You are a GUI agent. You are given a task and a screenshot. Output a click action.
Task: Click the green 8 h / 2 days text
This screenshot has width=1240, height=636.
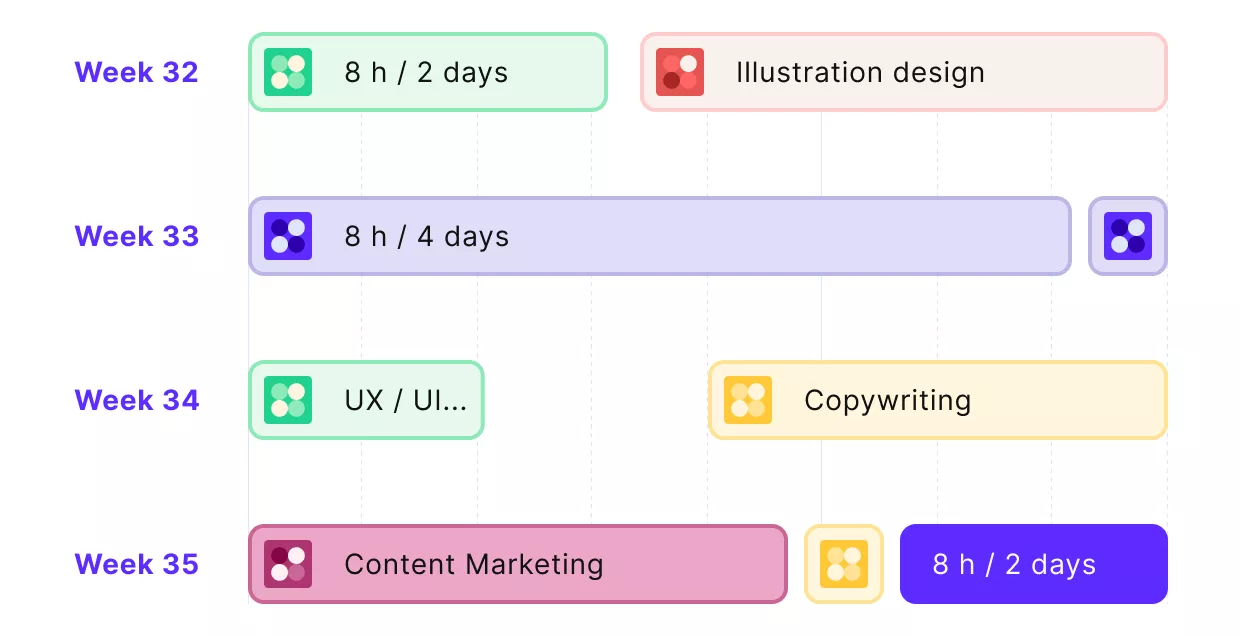(427, 72)
